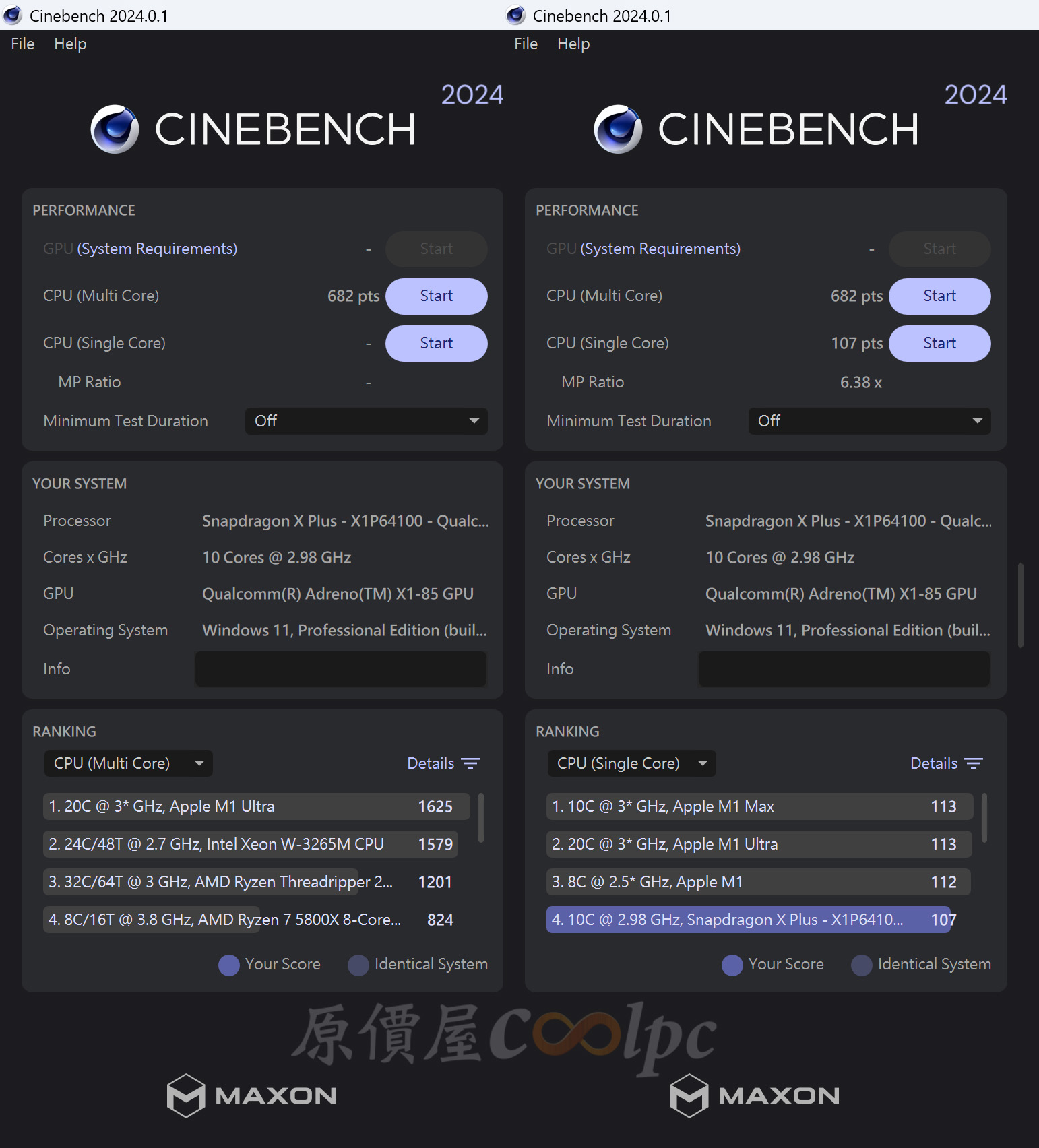Open GPU System Requirements link in right window
1039x1148 pixels.
[660, 249]
